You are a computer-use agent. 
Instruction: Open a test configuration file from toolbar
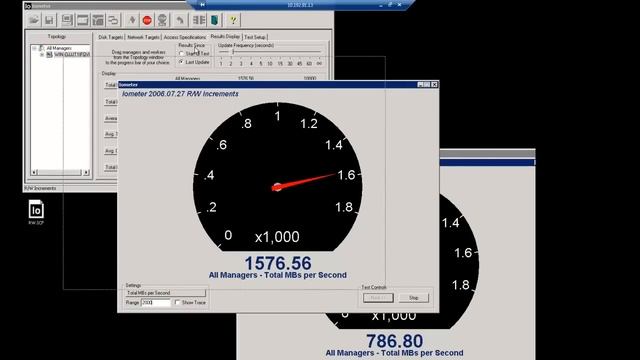(x=34, y=20)
